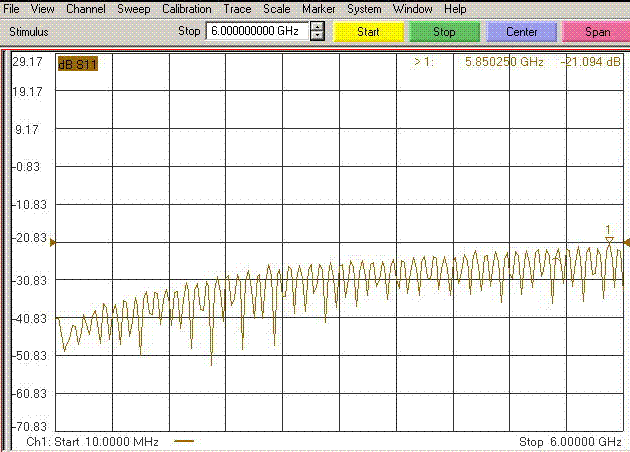Screen dimensions: 630x452
Task: Open the Calibration menu
Action: click(x=186, y=8)
